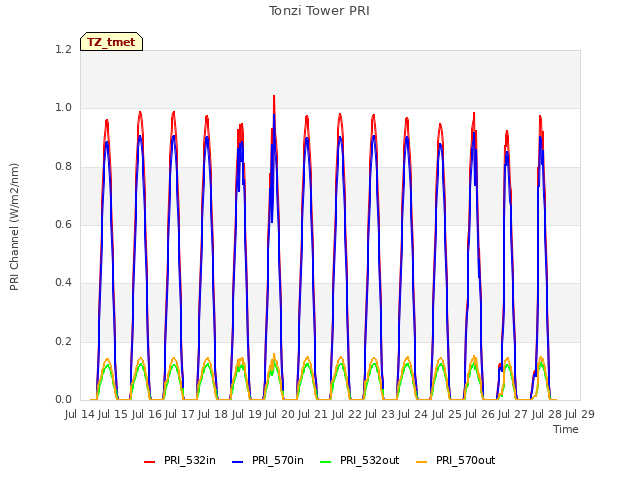
Task: Click the Jul 22 x-axis label
Action: 347,414
